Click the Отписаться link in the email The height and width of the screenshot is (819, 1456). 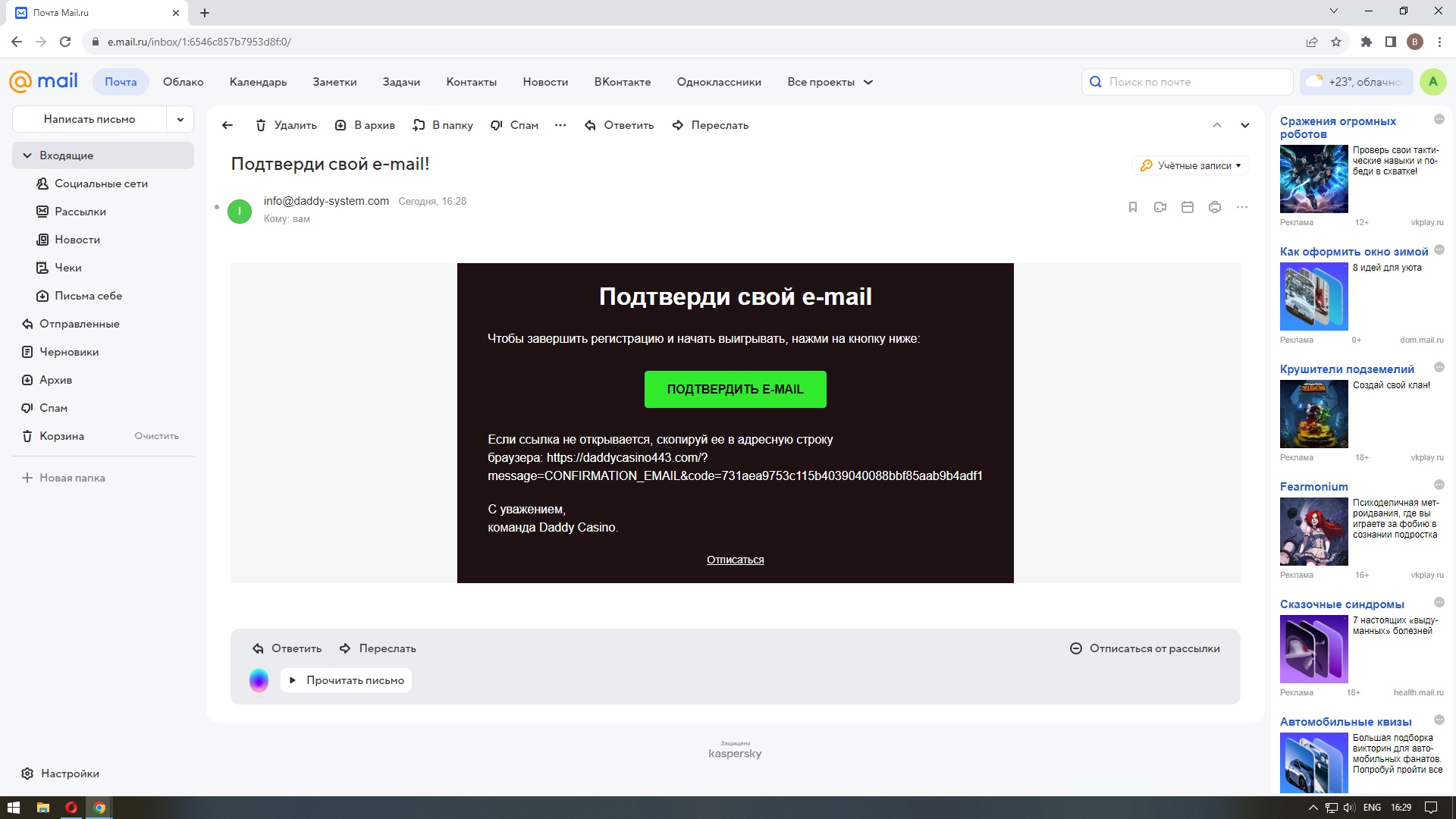click(735, 560)
